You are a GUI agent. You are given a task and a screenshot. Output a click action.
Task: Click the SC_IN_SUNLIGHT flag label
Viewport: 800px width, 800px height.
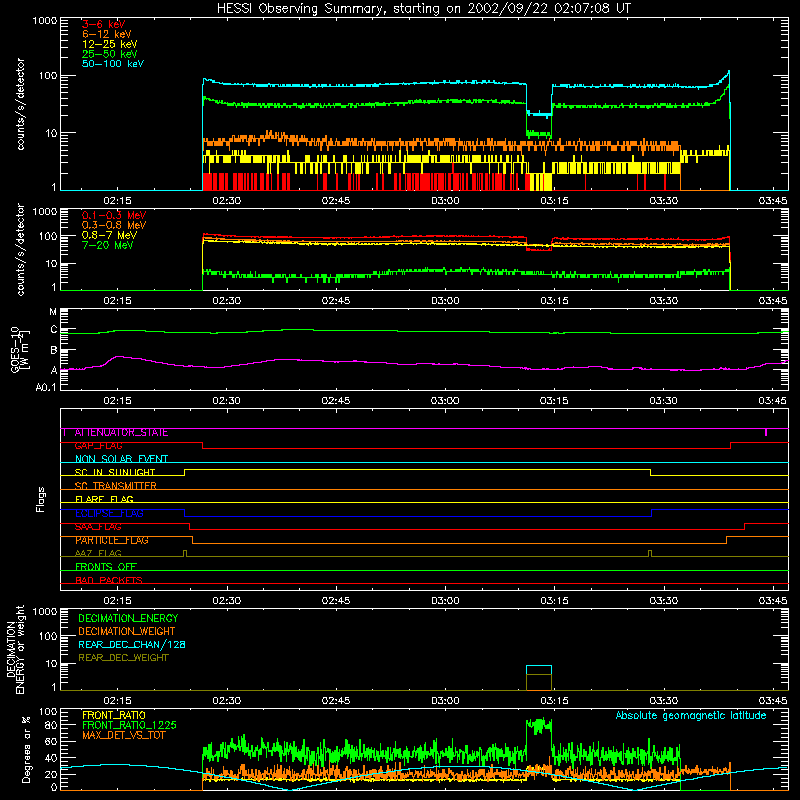point(115,472)
